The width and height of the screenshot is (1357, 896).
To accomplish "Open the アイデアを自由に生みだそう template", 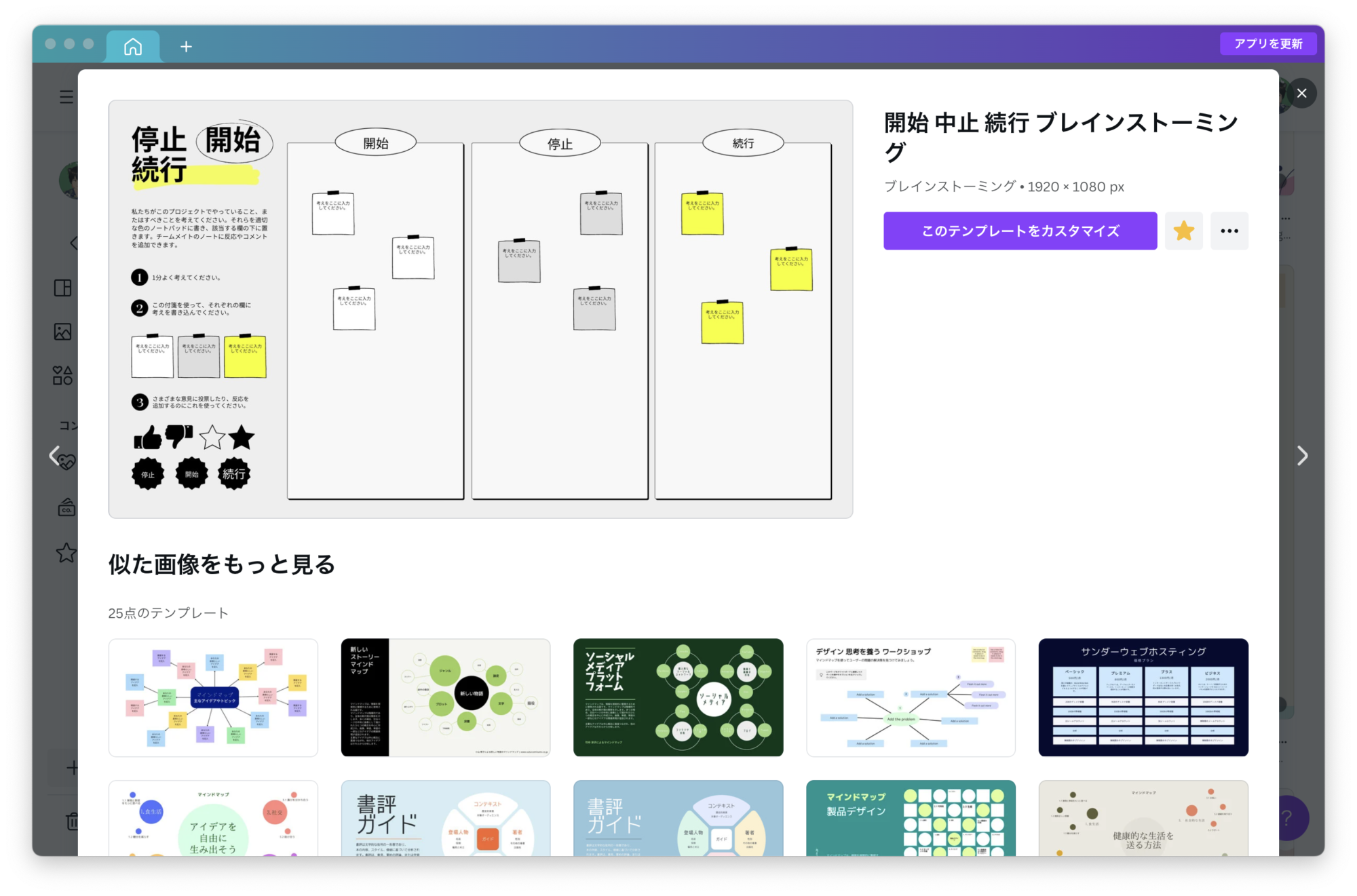I will click(213, 817).
